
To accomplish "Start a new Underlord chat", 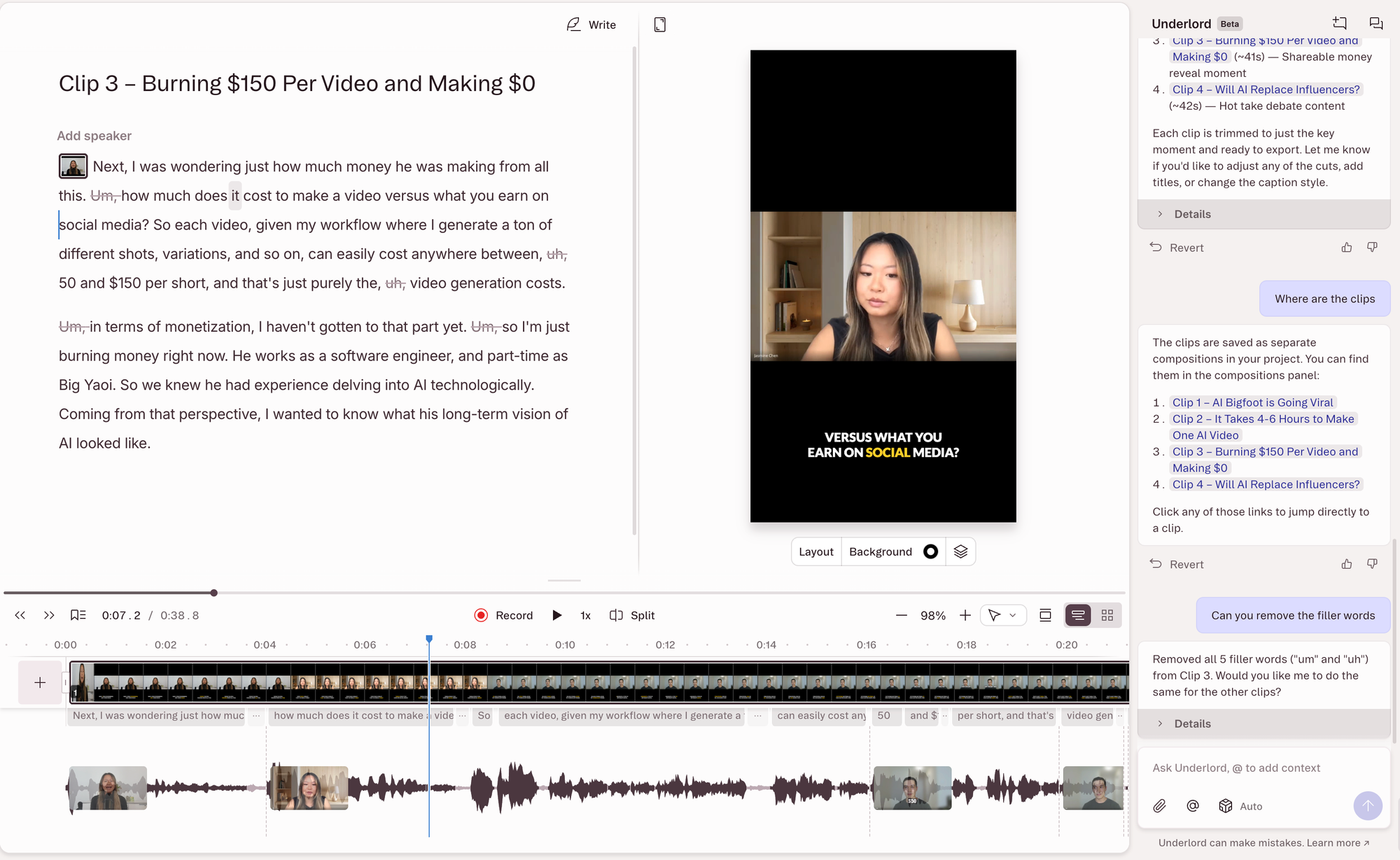I will click(x=1340, y=23).
